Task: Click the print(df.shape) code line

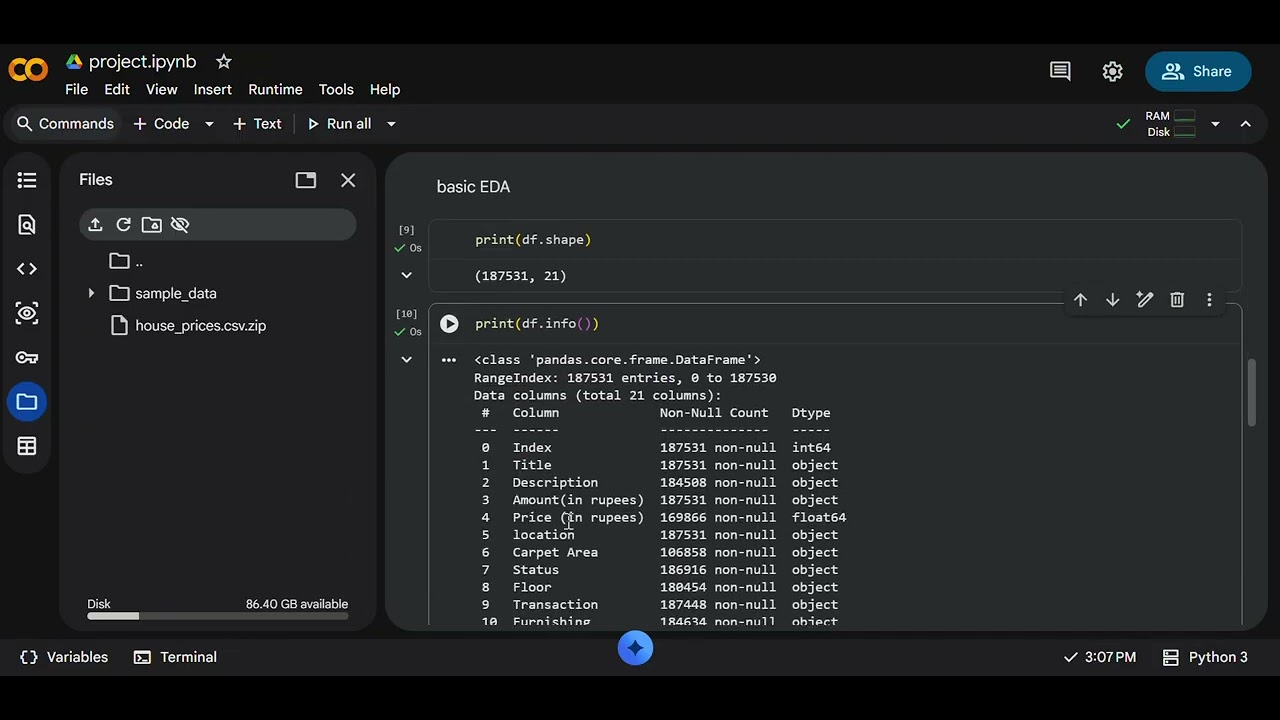Action: tap(533, 240)
